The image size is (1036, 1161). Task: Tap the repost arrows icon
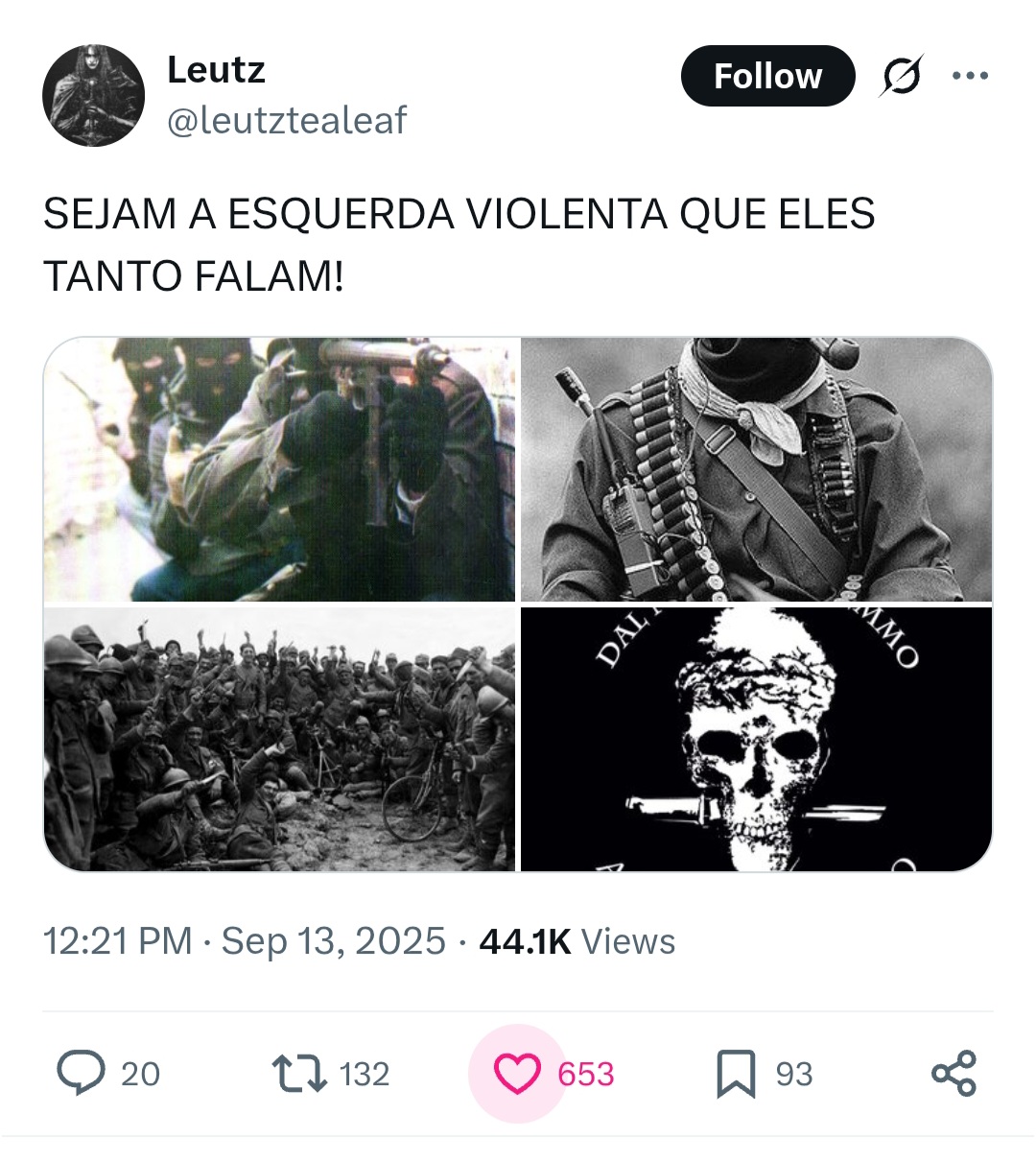point(299,1074)
